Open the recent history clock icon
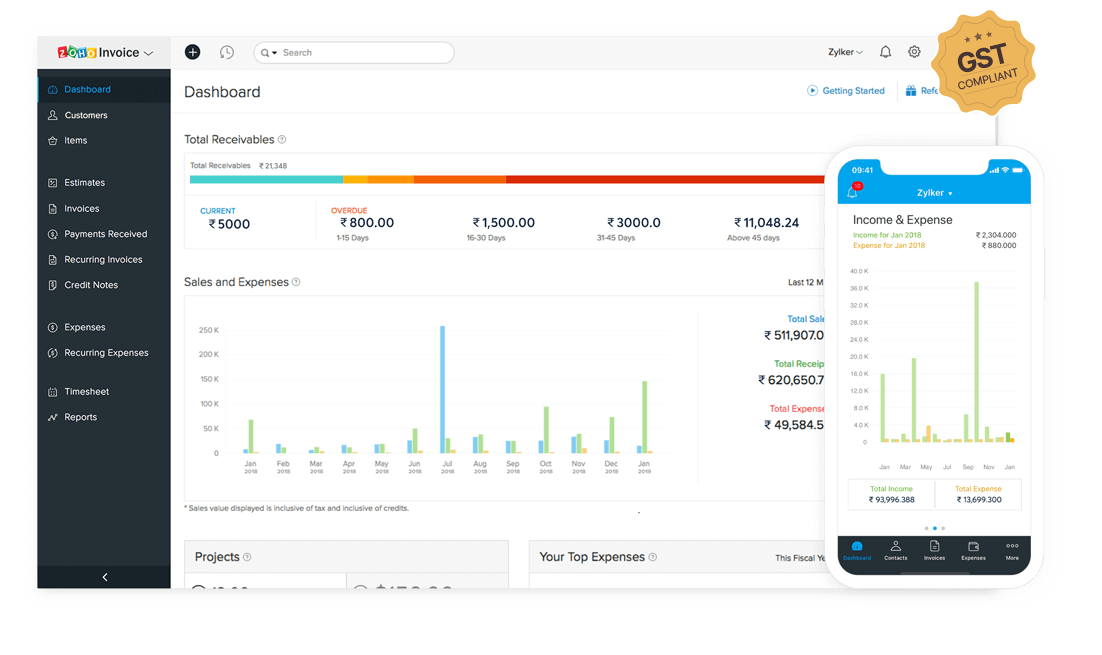The image size is (1102, 655). click(x=226, y=52)
